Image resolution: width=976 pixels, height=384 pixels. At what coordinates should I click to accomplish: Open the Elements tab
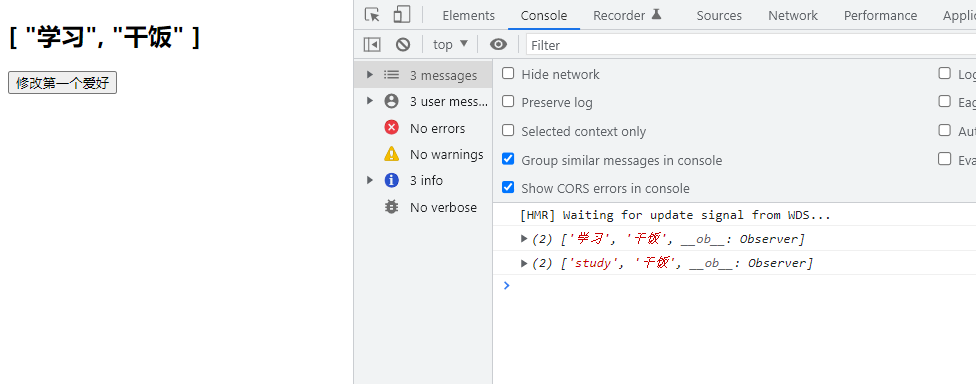pos(469,16)
